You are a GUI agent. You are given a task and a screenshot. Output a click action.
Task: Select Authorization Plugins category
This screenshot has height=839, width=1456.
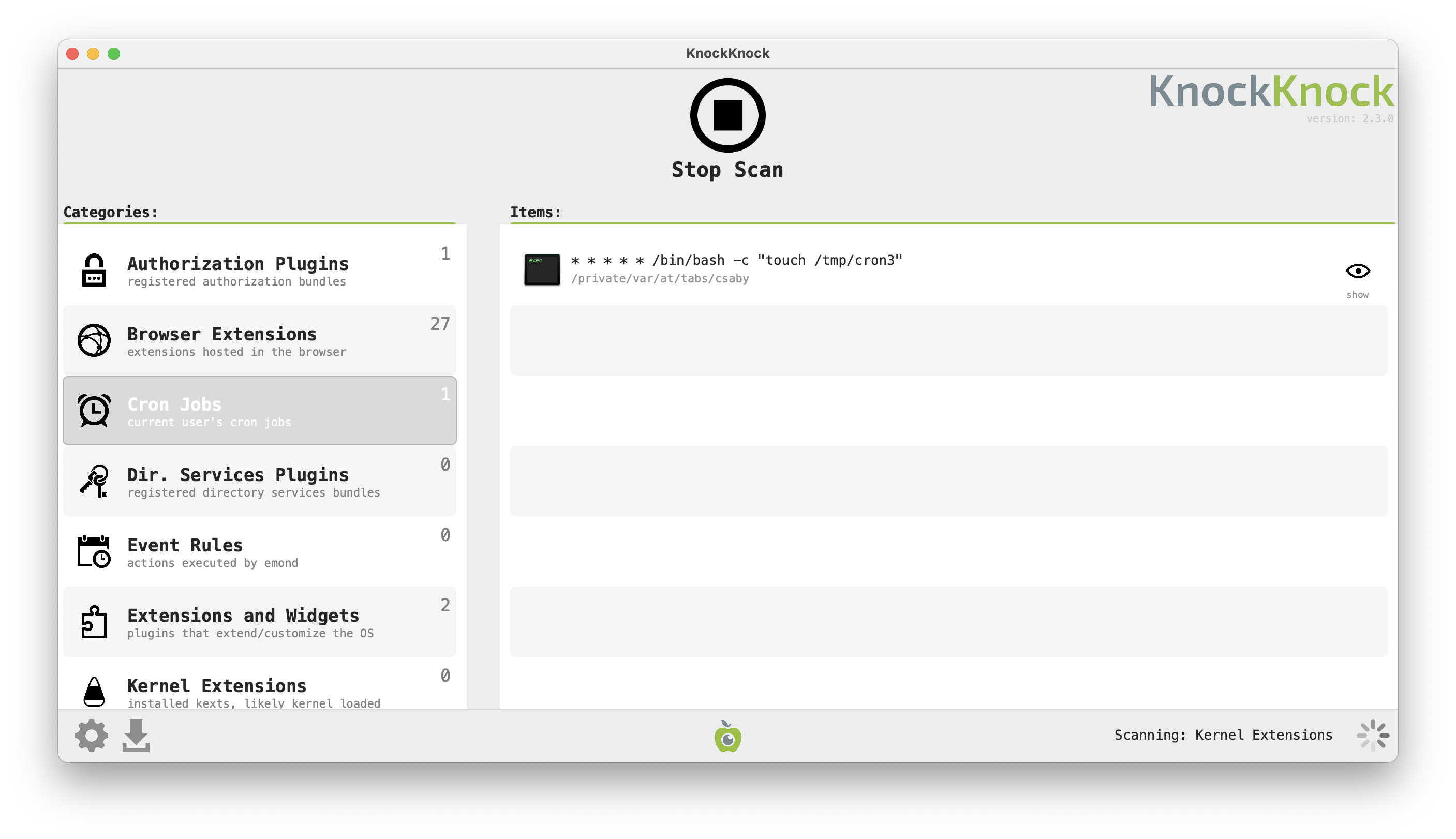[259, 270]
